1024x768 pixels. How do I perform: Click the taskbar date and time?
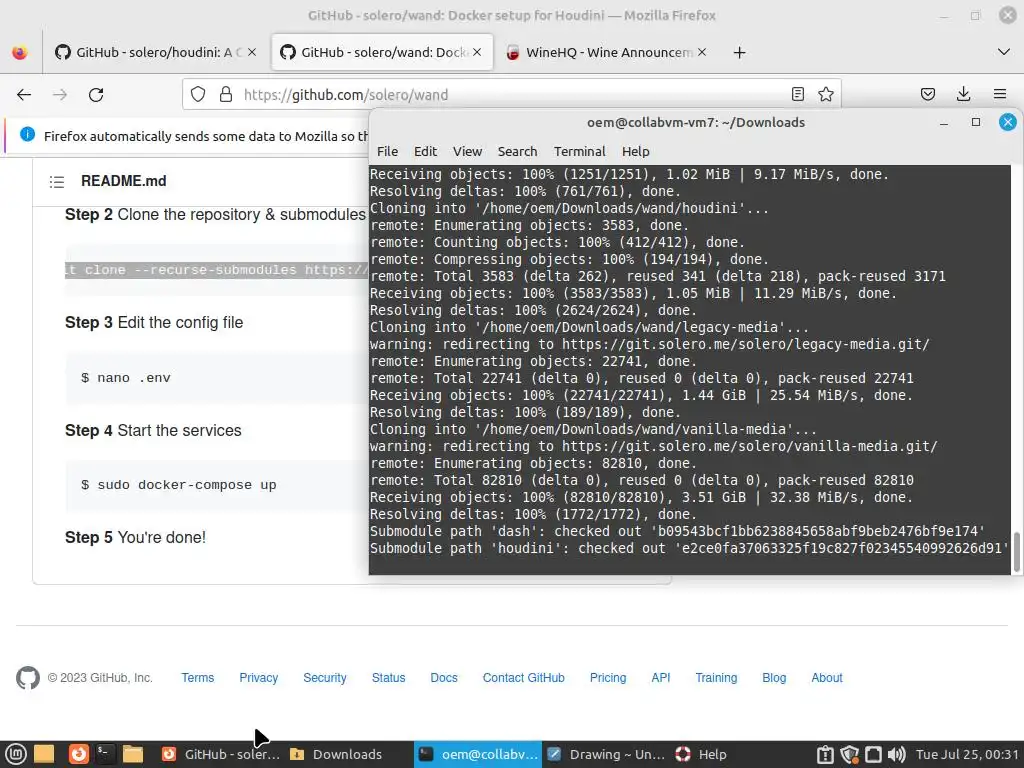pyautogui.click(x=967, y=754)
